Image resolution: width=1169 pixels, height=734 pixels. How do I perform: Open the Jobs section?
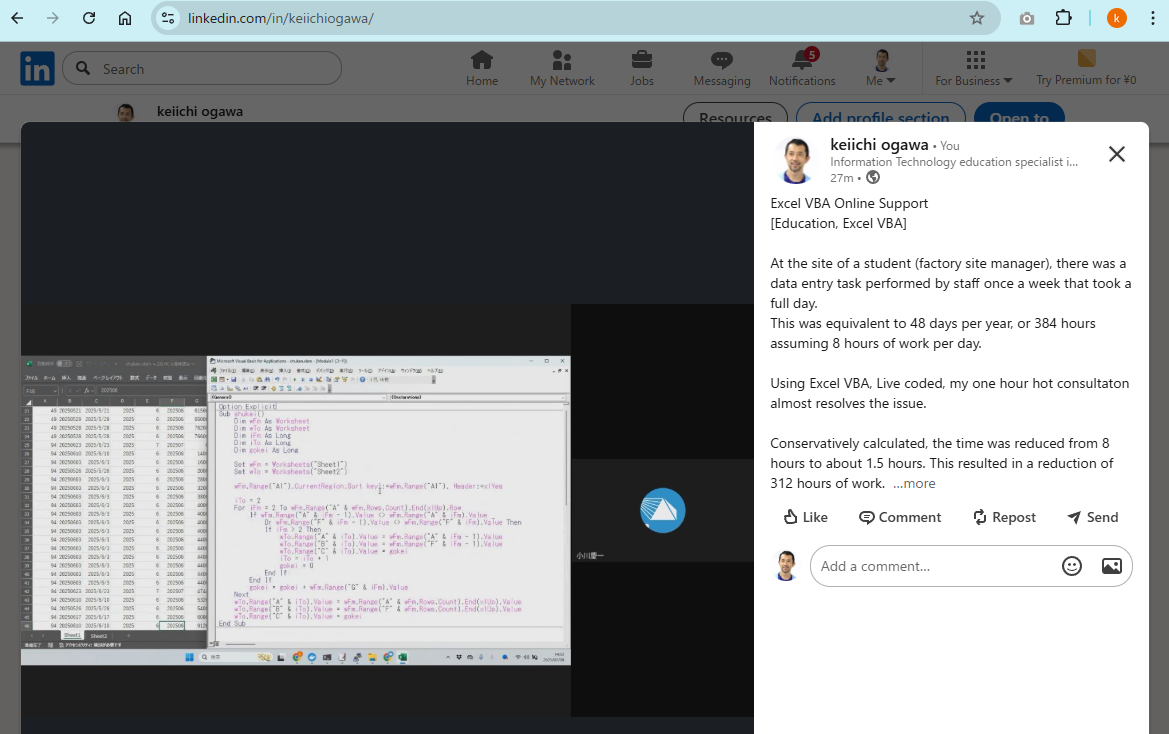click(x=641, y=69)
